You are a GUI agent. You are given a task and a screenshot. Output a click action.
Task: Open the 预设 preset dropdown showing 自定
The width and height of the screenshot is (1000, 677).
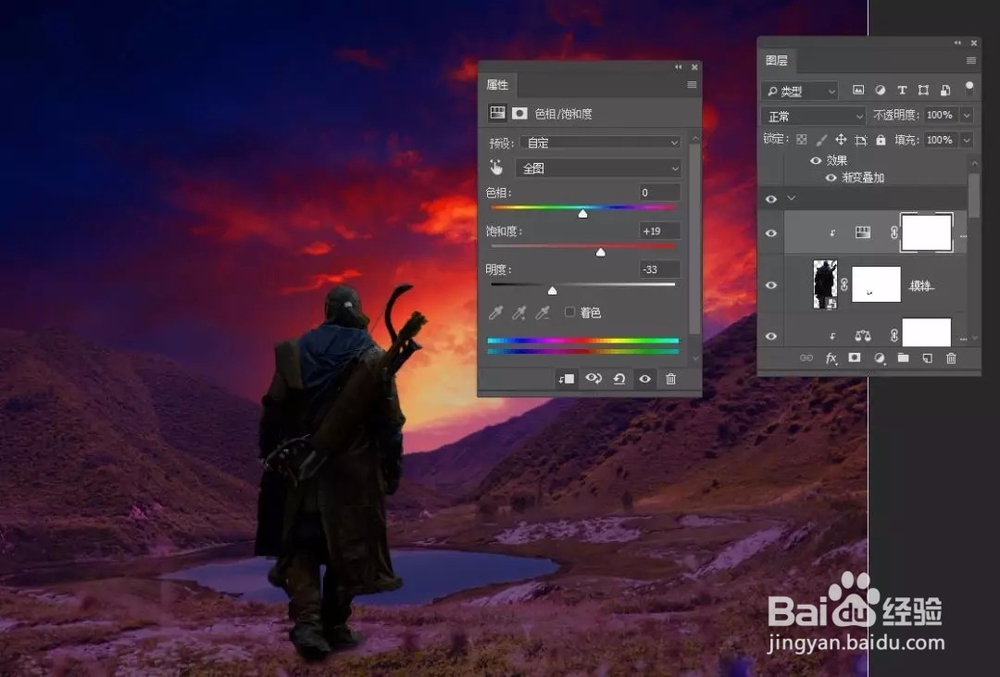click(600, 142)
